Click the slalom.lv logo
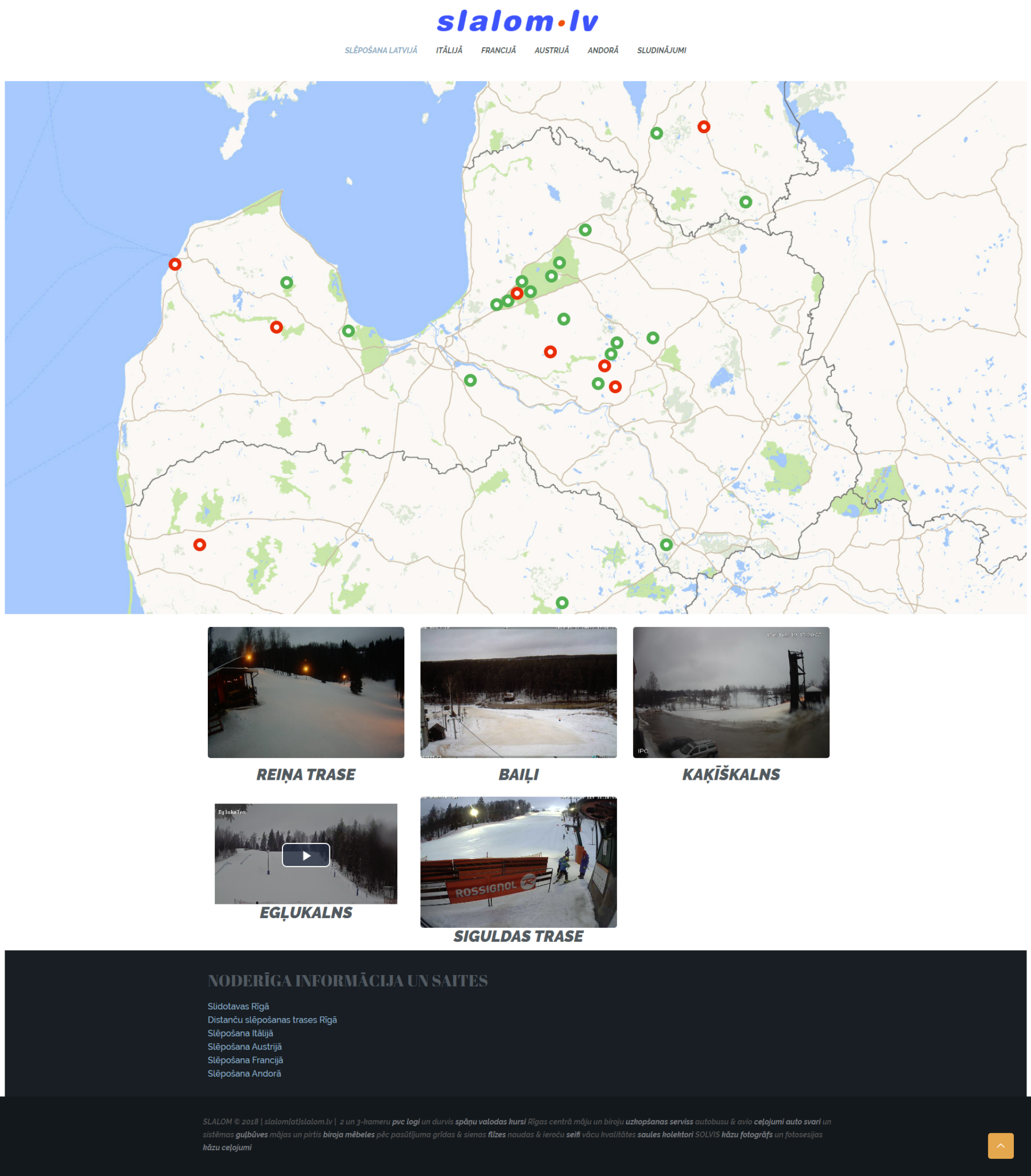1031x1176 pixels. [x=517, y=22]
